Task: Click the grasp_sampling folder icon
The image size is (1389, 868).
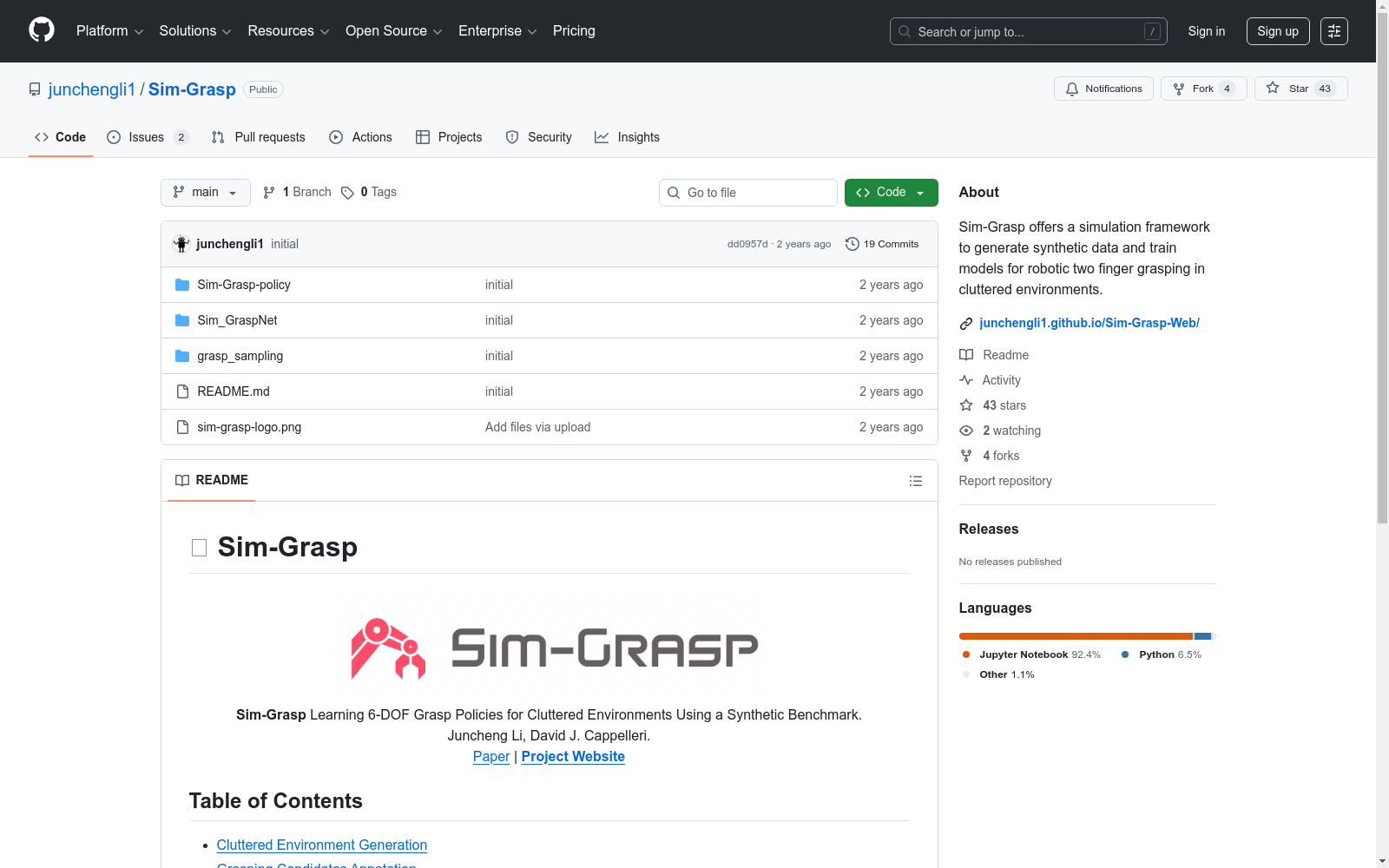Action: tap(182, 356)
